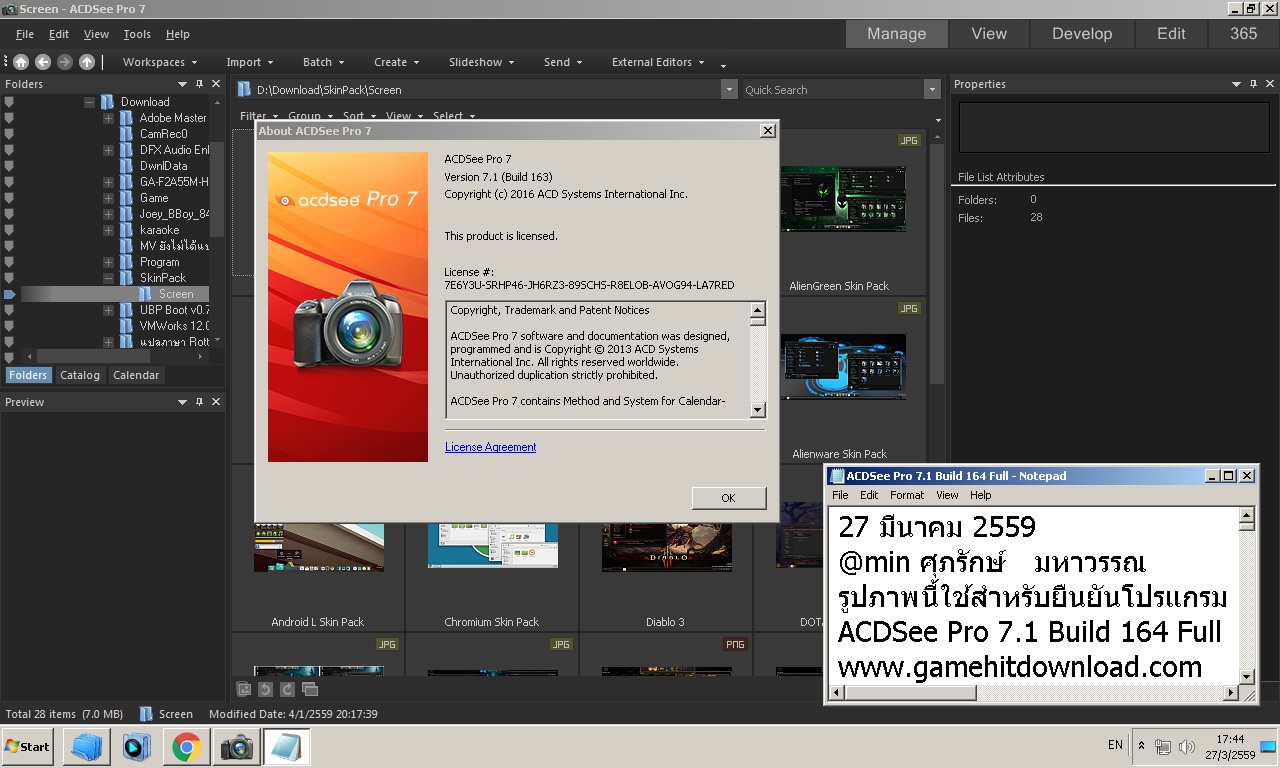The image size is (1280, 768).
Task: Switch to Develop mode tab
Action: (x=1082, y=33)
